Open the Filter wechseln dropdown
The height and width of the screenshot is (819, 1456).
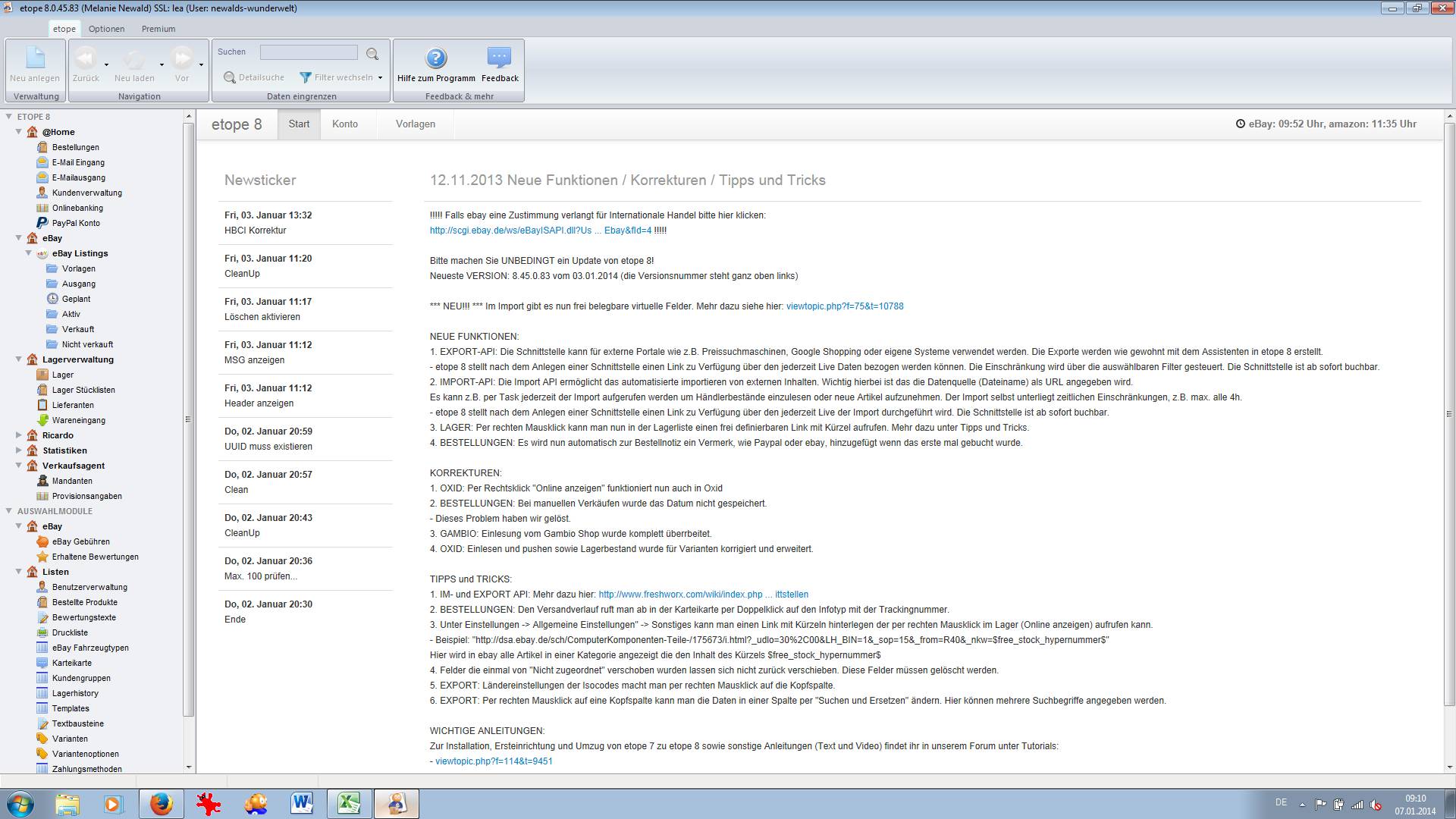(341, 77)
